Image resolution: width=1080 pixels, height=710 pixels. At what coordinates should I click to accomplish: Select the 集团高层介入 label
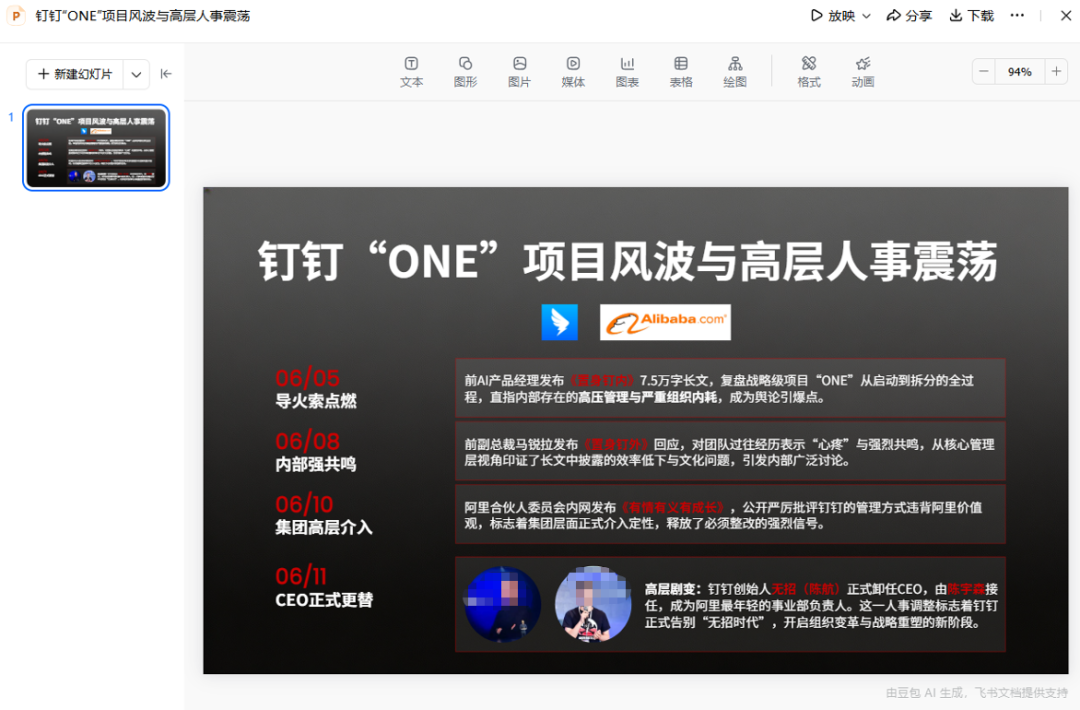tap(324, 528)
